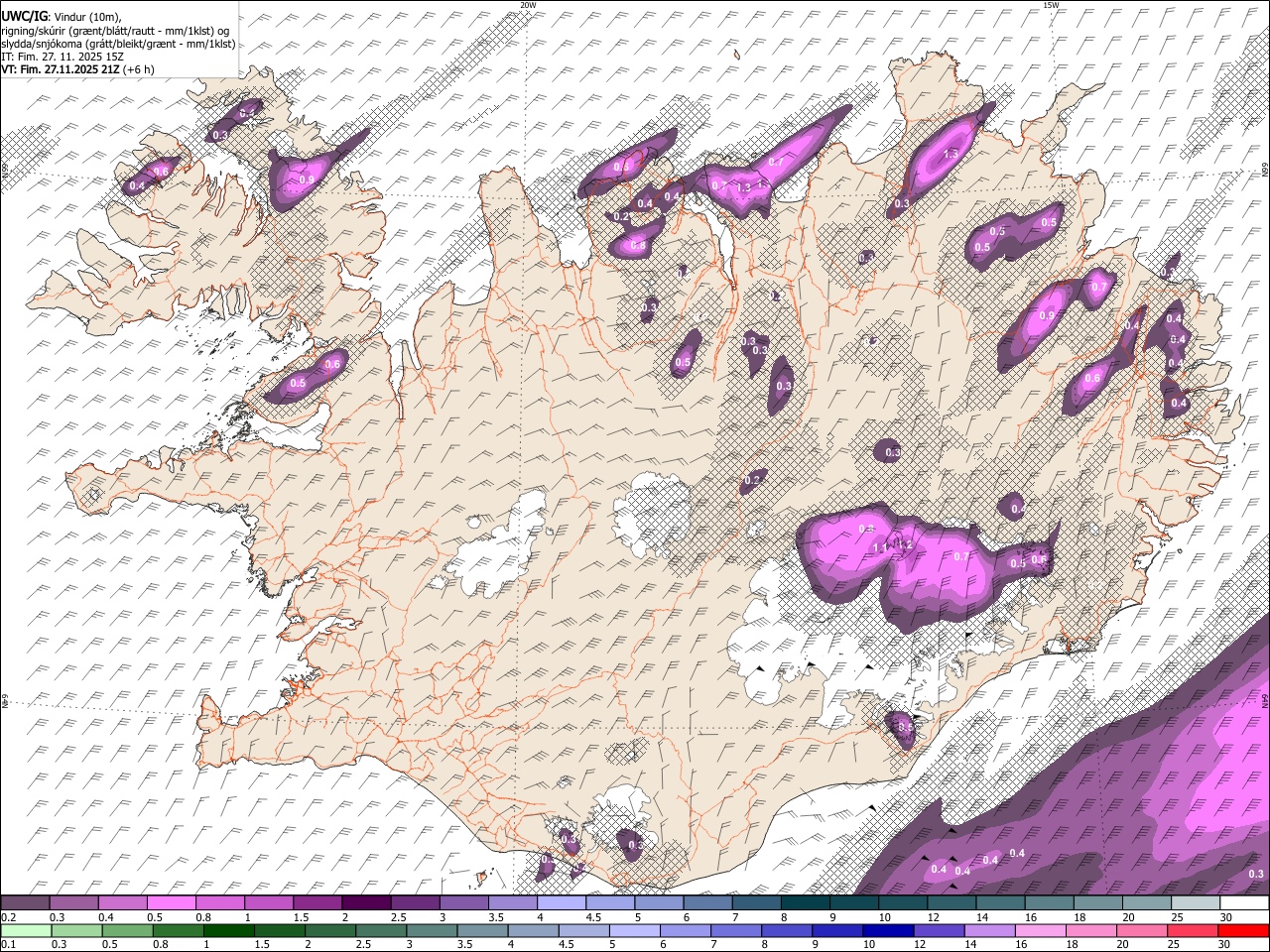Click the 0.3 value at the bottom-right ocean corner

tap(1256, 874)
